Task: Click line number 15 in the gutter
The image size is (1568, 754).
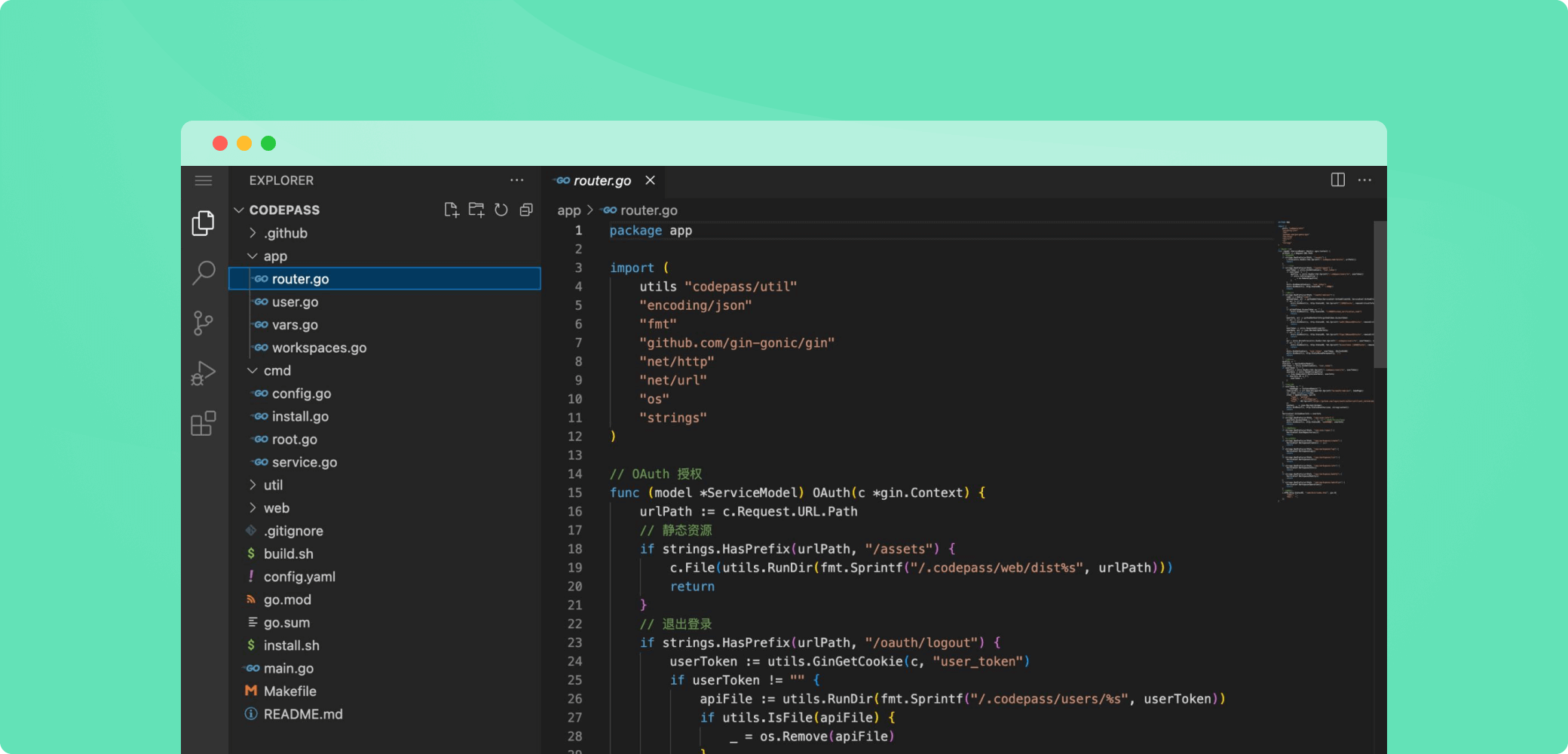Action: click(x=574, y=492)
